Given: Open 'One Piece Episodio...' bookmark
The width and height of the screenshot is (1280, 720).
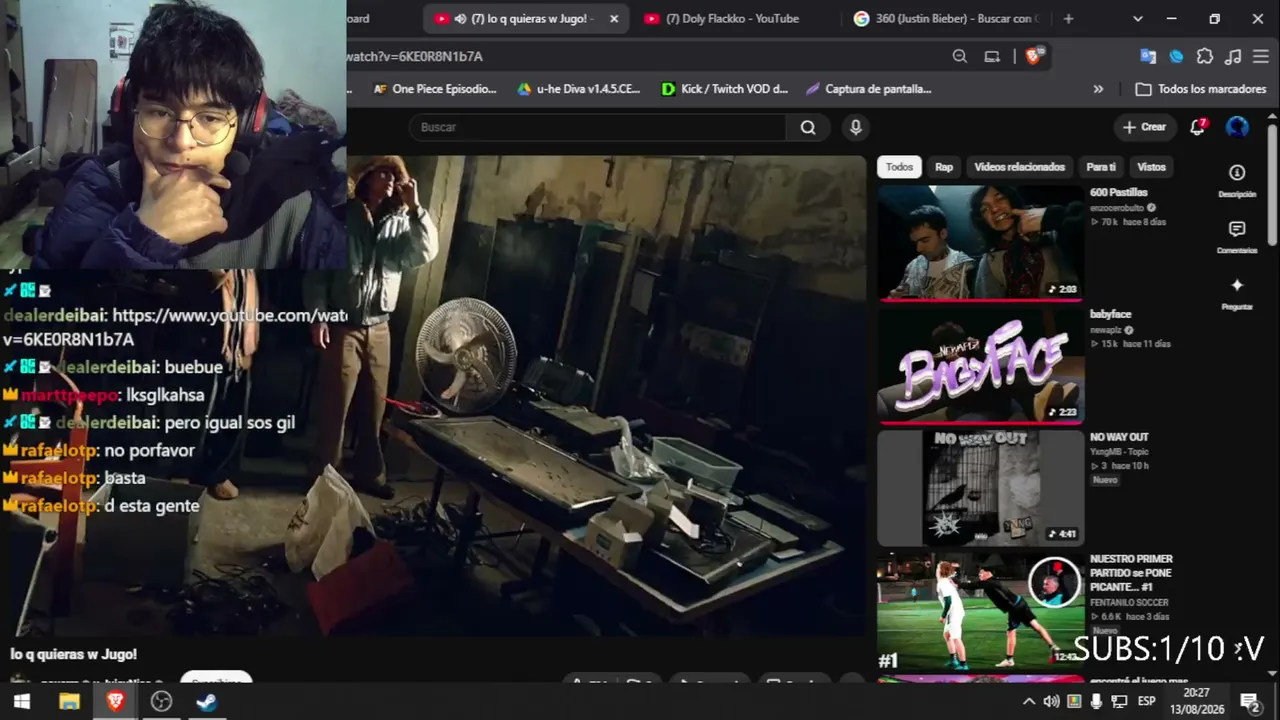Looking at the screenshot, I should [434, 89].
